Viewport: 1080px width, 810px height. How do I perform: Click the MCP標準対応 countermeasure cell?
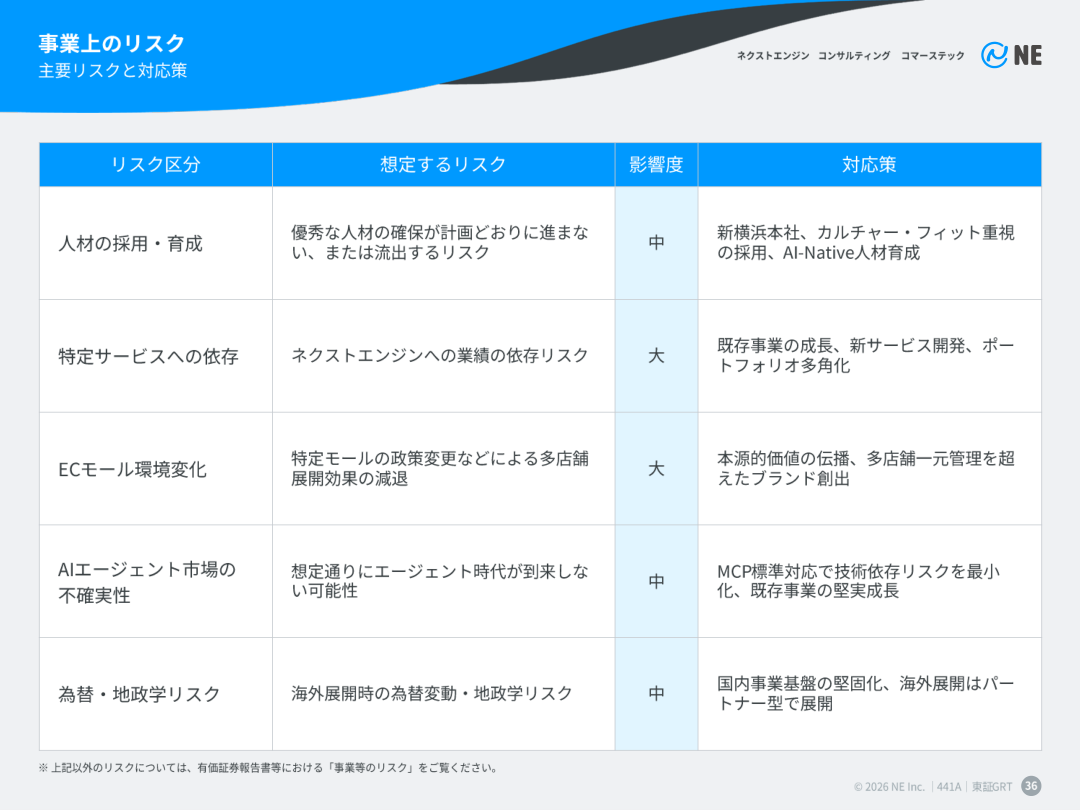coord(869,581)
